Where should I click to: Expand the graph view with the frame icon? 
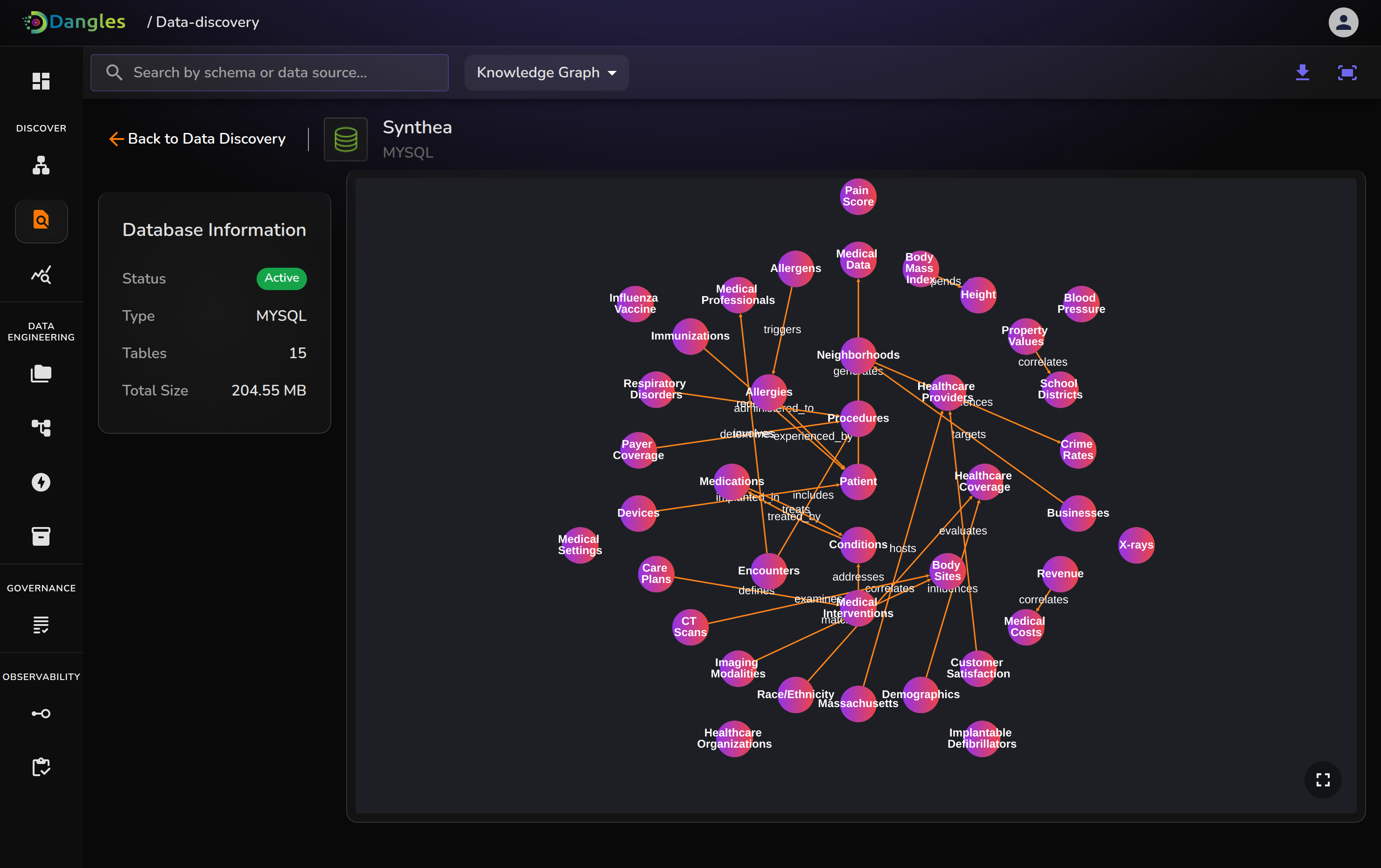pos(1347,72)
